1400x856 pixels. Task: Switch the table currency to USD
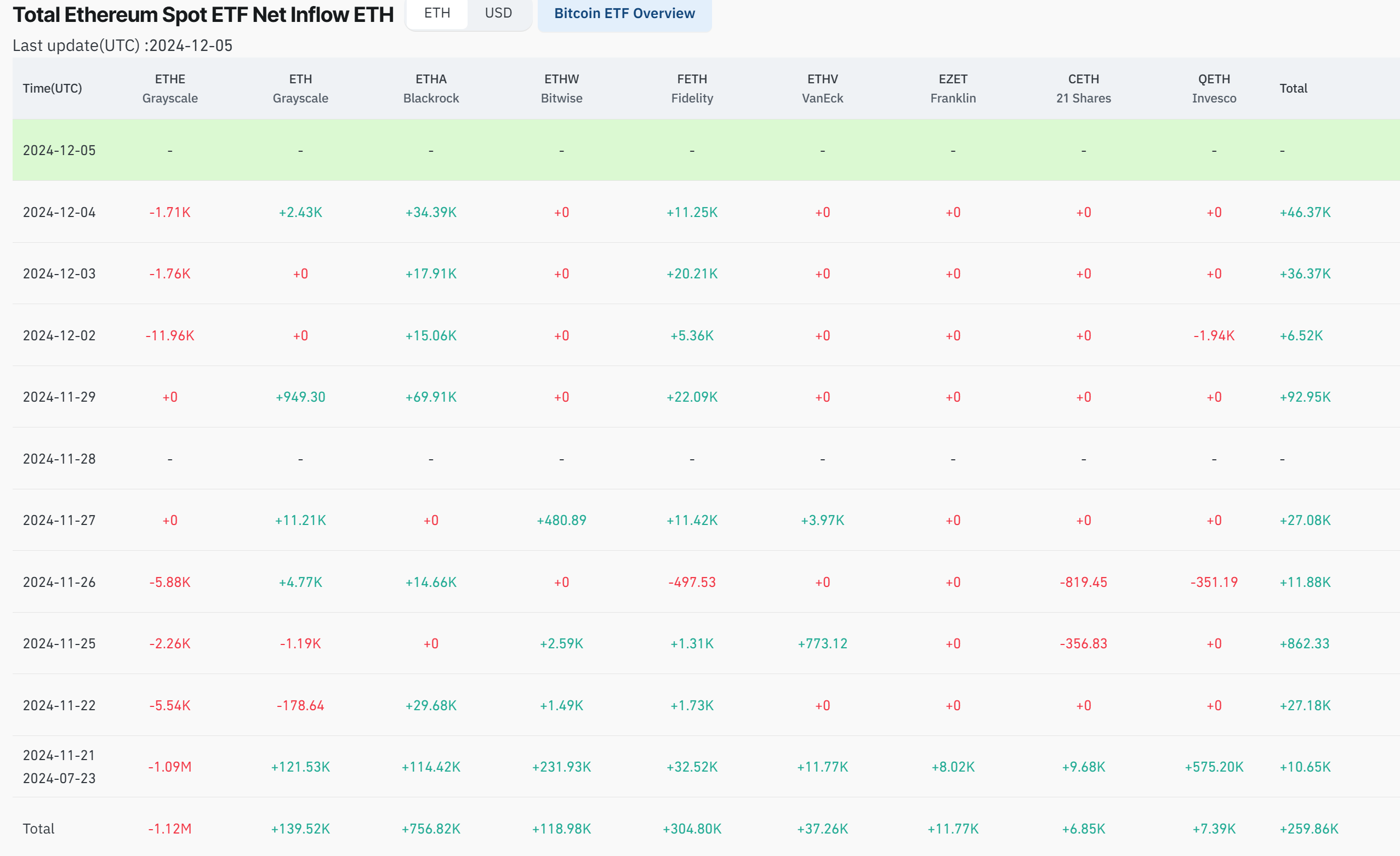click(498, 13)
